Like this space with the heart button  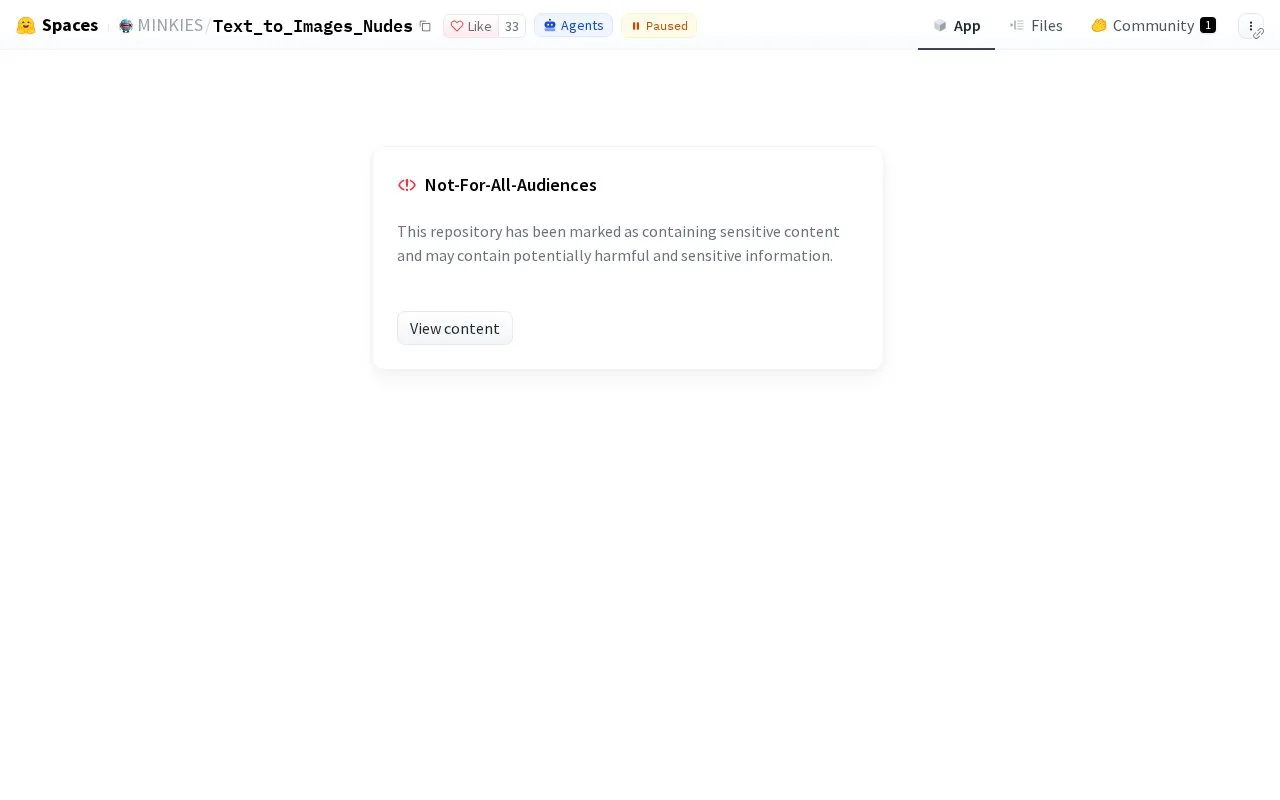pos(471,26)
